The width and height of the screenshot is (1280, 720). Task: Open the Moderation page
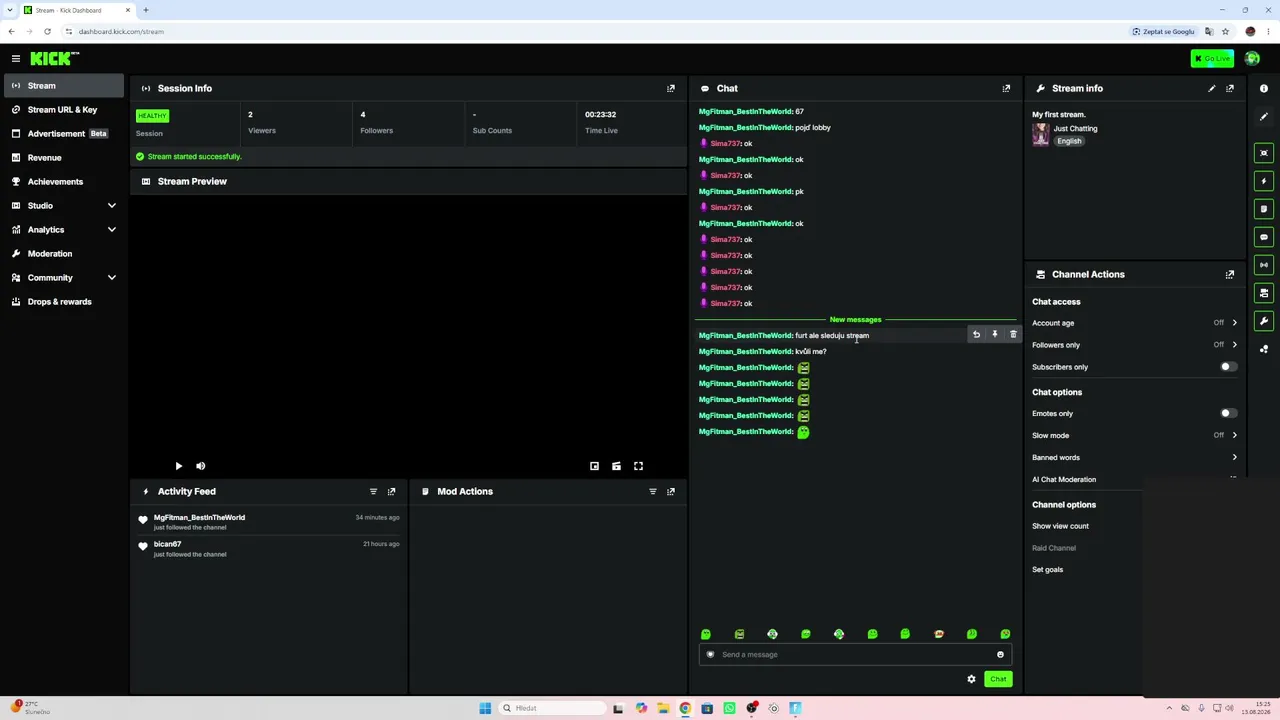(64, 254)
